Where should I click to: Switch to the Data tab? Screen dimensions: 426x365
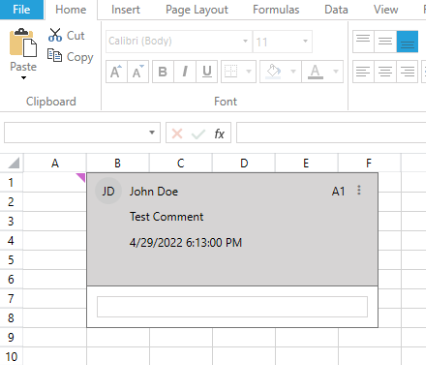tap(336, 10)
